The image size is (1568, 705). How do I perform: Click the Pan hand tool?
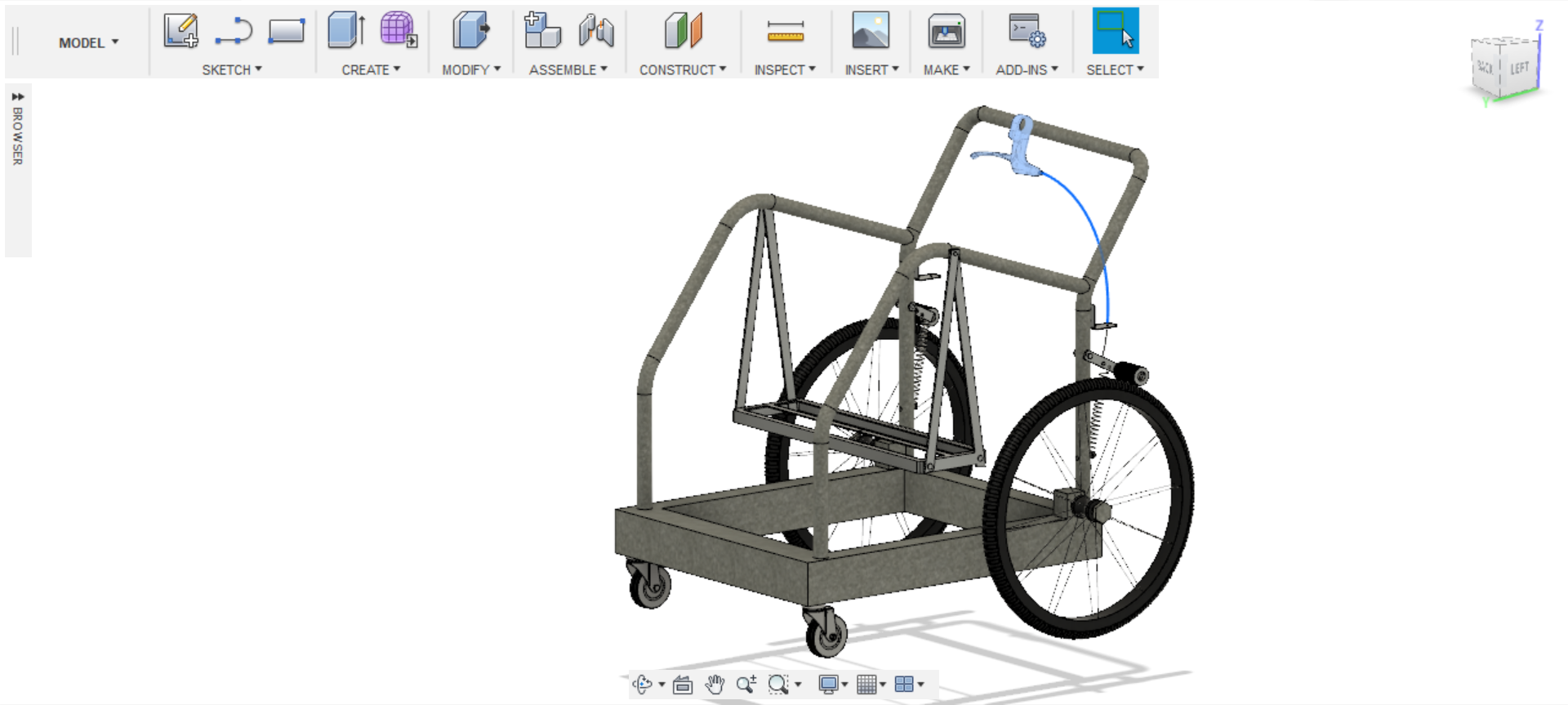[715, 685]
